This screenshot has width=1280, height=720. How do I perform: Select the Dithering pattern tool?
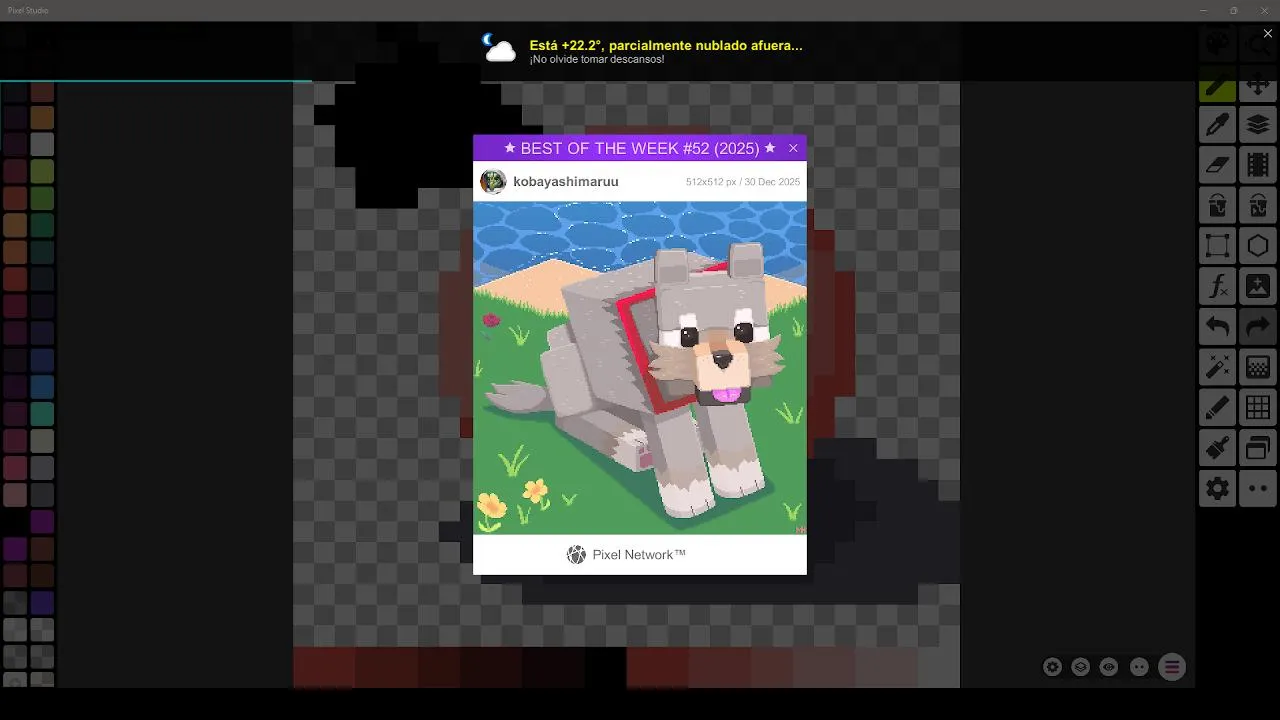(1258, 367)
